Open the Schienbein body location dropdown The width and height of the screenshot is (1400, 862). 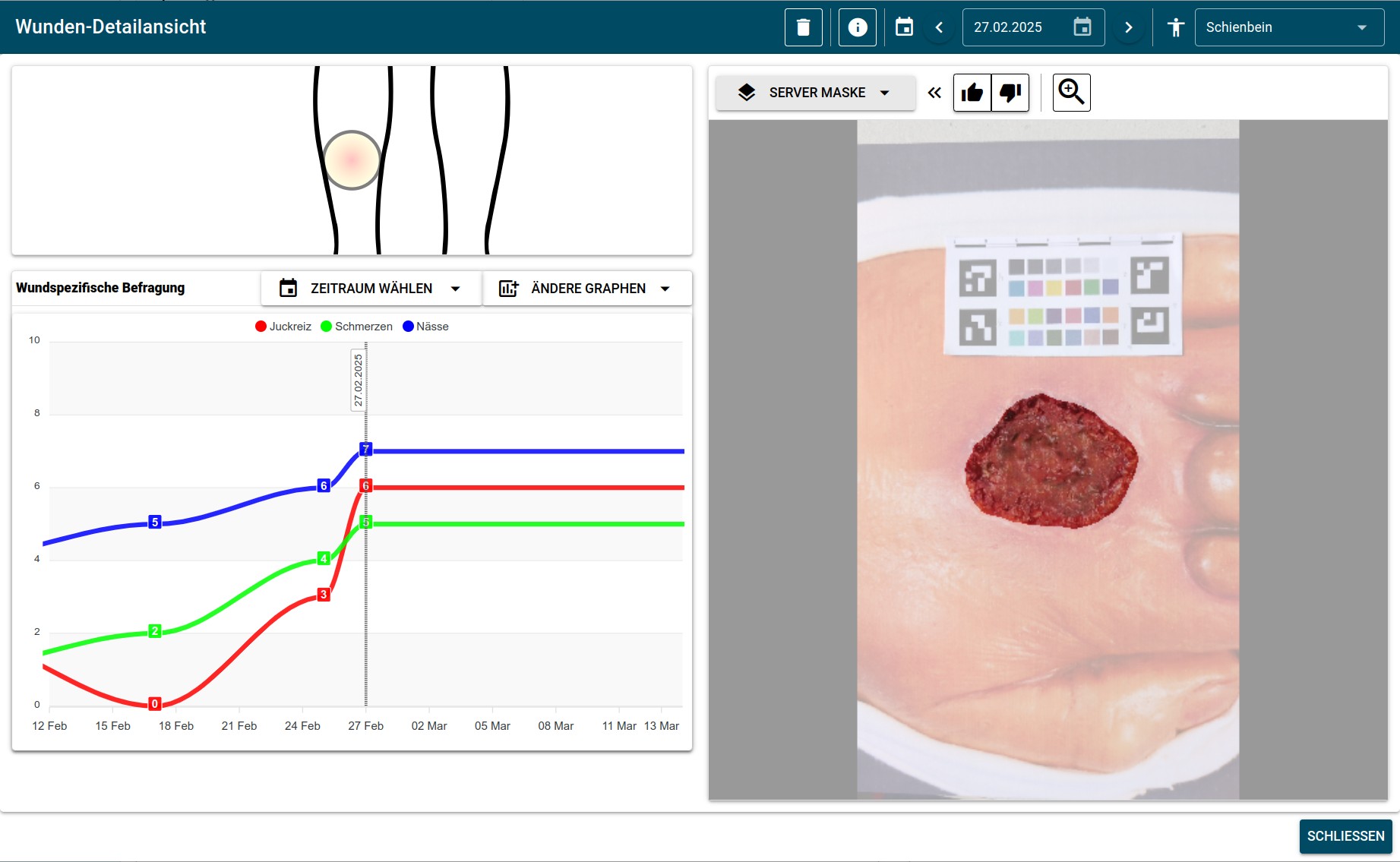(x=1288, y=27)
